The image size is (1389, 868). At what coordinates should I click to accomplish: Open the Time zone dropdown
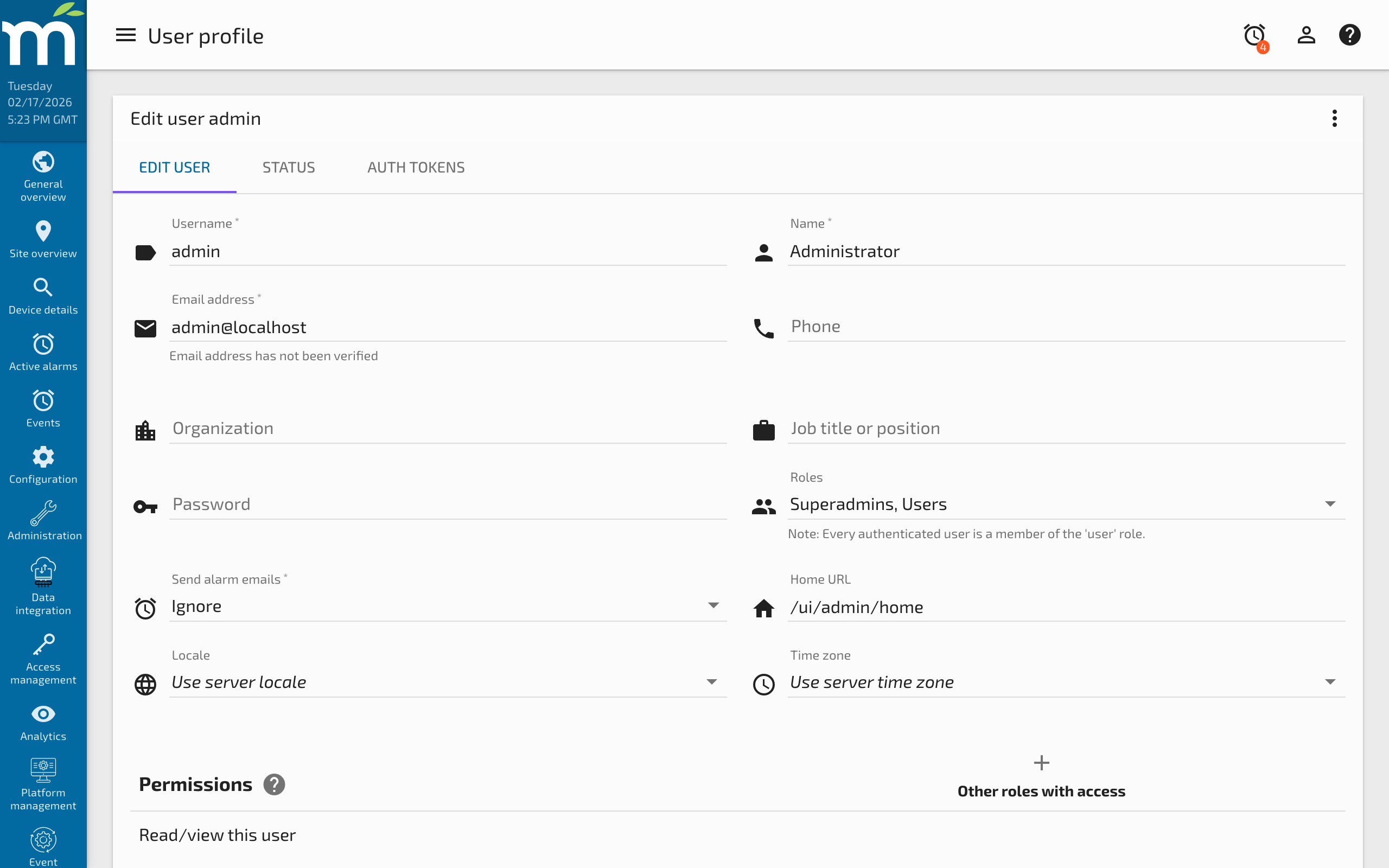[1331, 682]
